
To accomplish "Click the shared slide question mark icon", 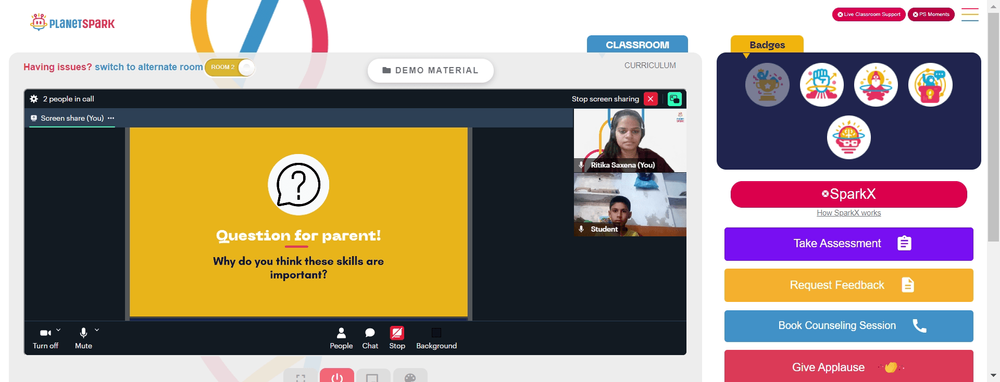I will [298, 184].
